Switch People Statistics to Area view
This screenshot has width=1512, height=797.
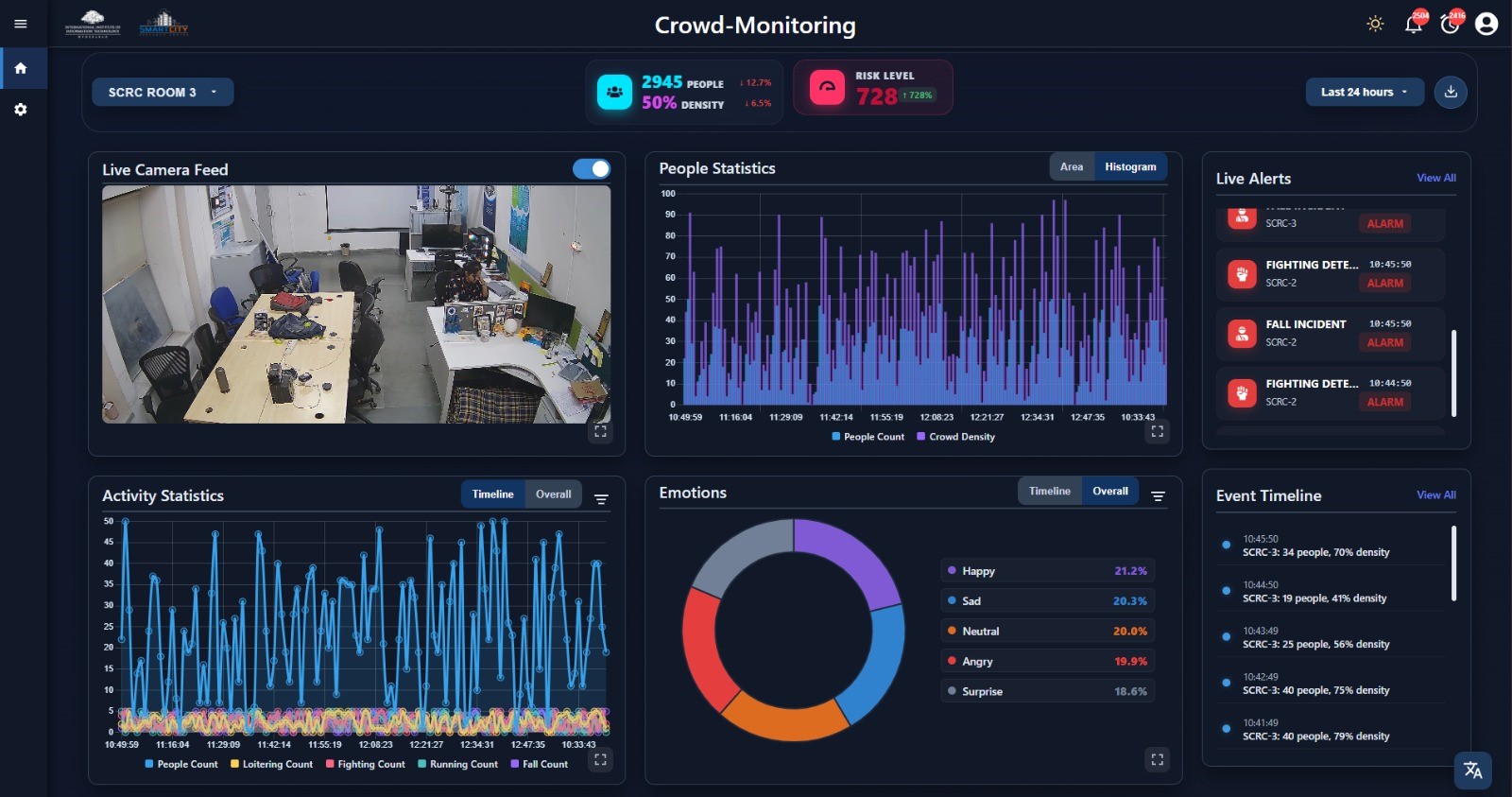click(x=1072, y=166)
